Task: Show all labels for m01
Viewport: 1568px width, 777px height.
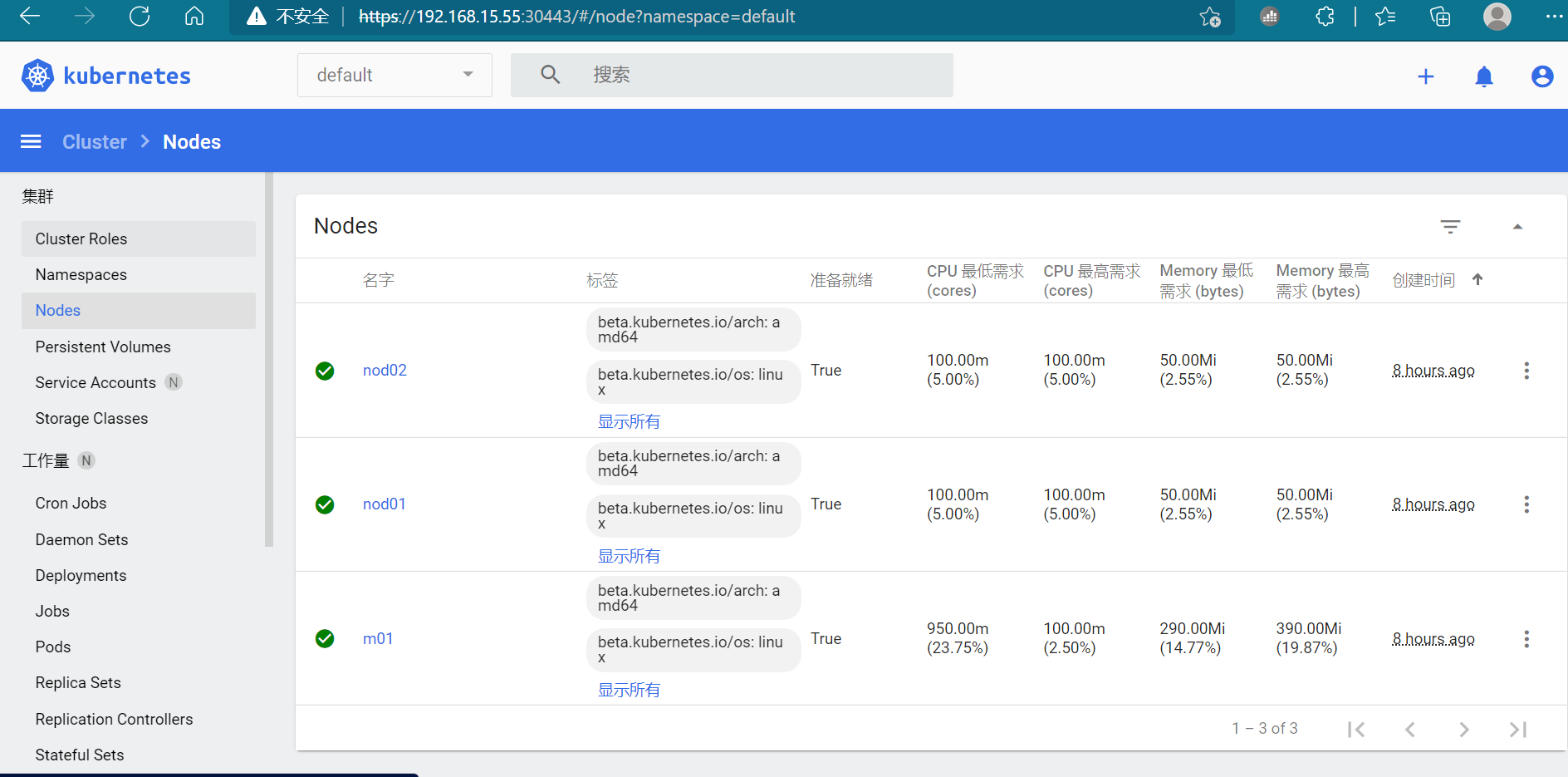Action: tap(629, 690)
